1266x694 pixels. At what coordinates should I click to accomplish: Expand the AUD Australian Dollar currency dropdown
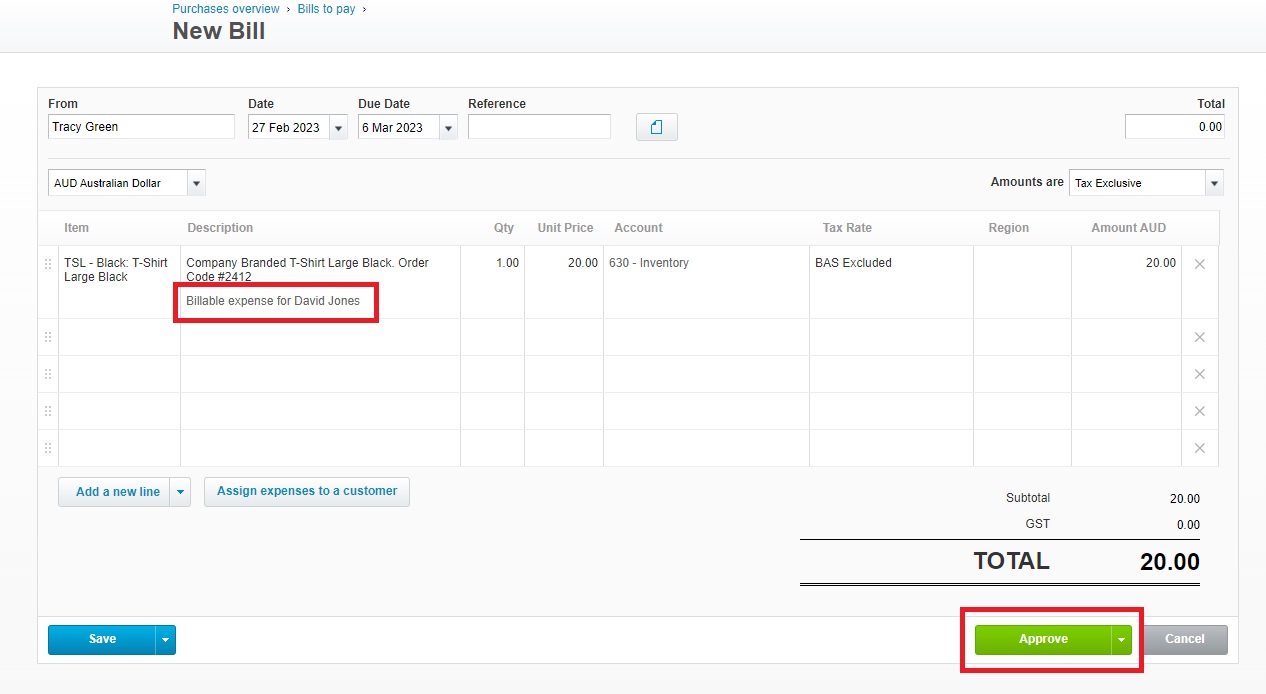pyautogui.click(x=196, y=183)
